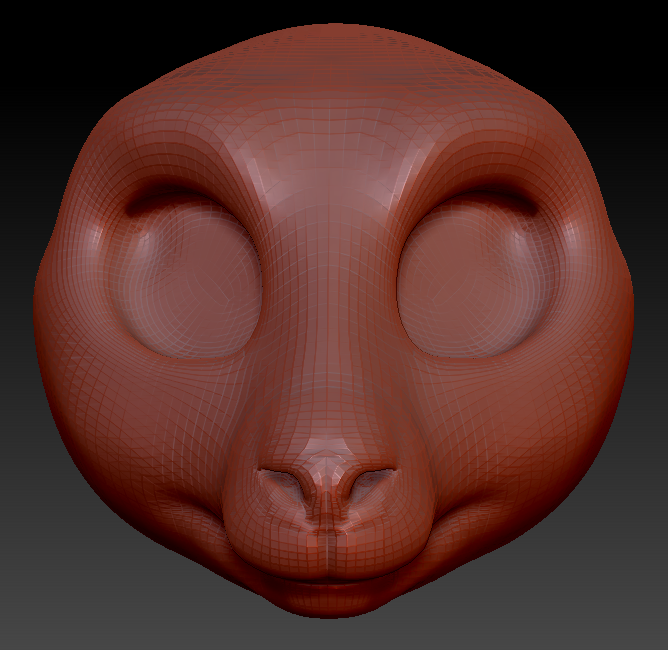Click the left muzzle pad beside the nose
The width and height of the screenshot is (668, 650).
[260, 530]
